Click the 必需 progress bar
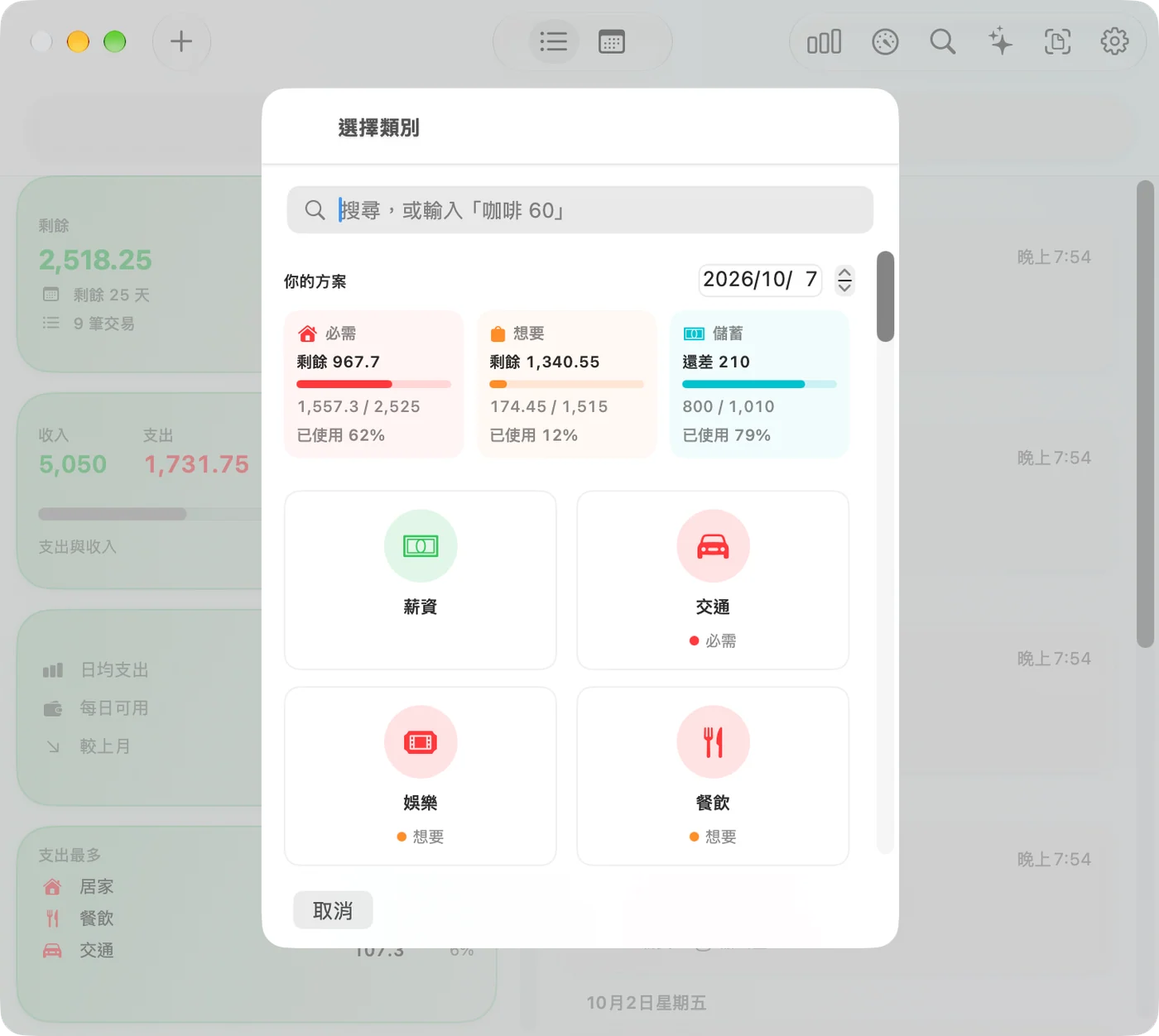The width and height of the screenshot is (1159, 1036). [373, 384]
